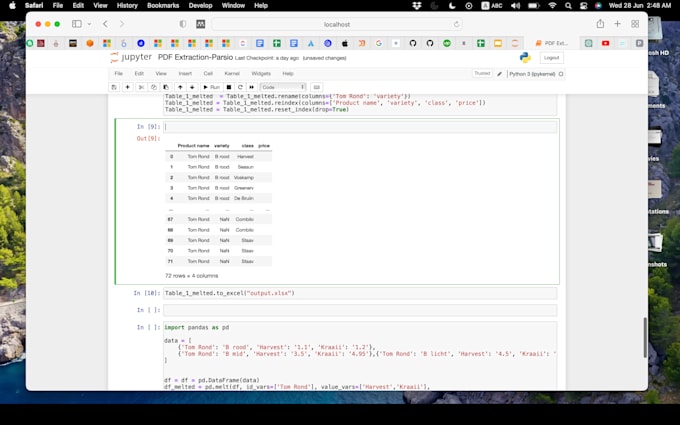
Task: Click into the In [9] code cell
Action: click(x=360, y=127)
